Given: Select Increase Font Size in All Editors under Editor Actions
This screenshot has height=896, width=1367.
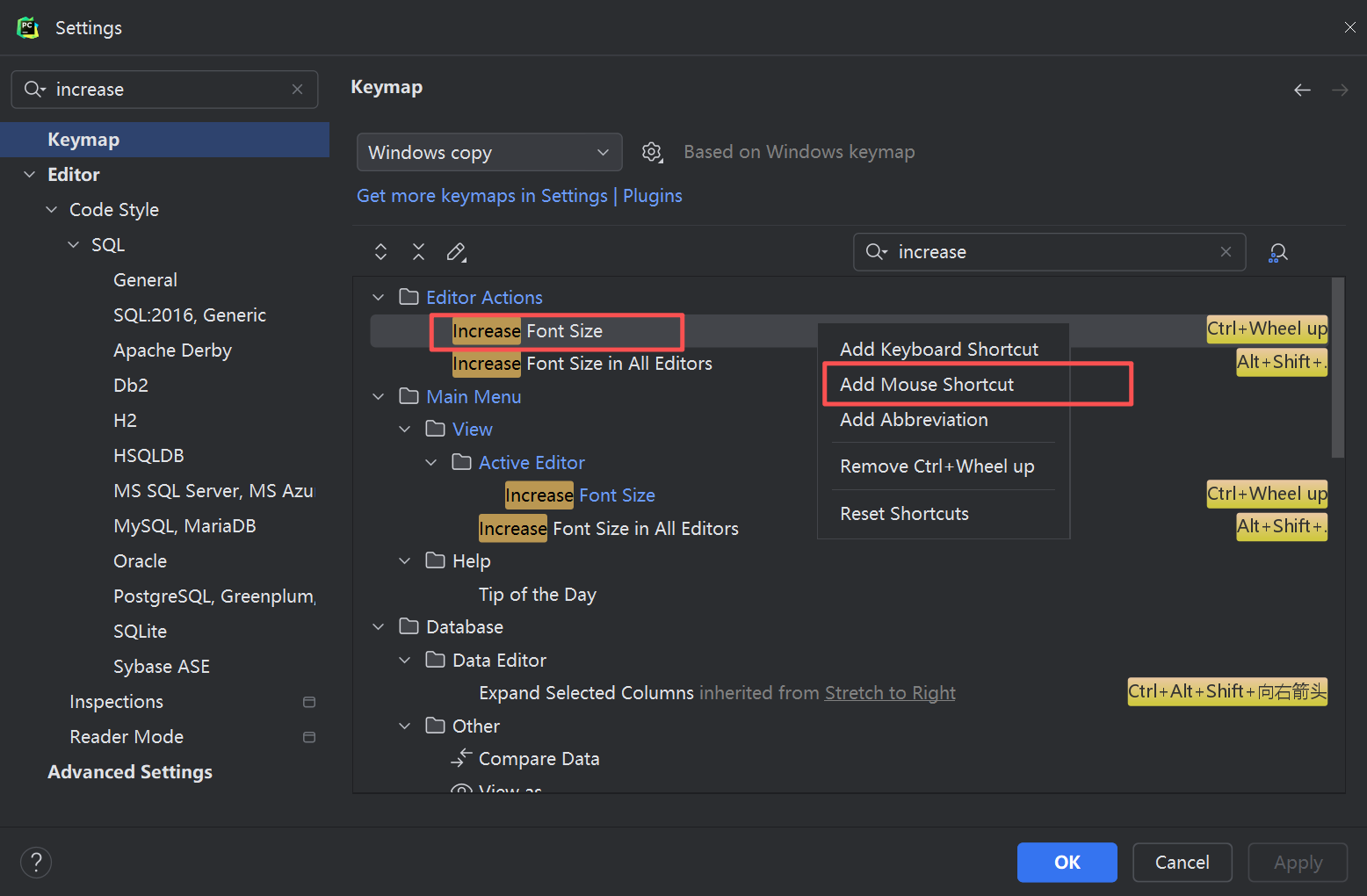Looking at the screenshot, I should [x=582, y=364].
